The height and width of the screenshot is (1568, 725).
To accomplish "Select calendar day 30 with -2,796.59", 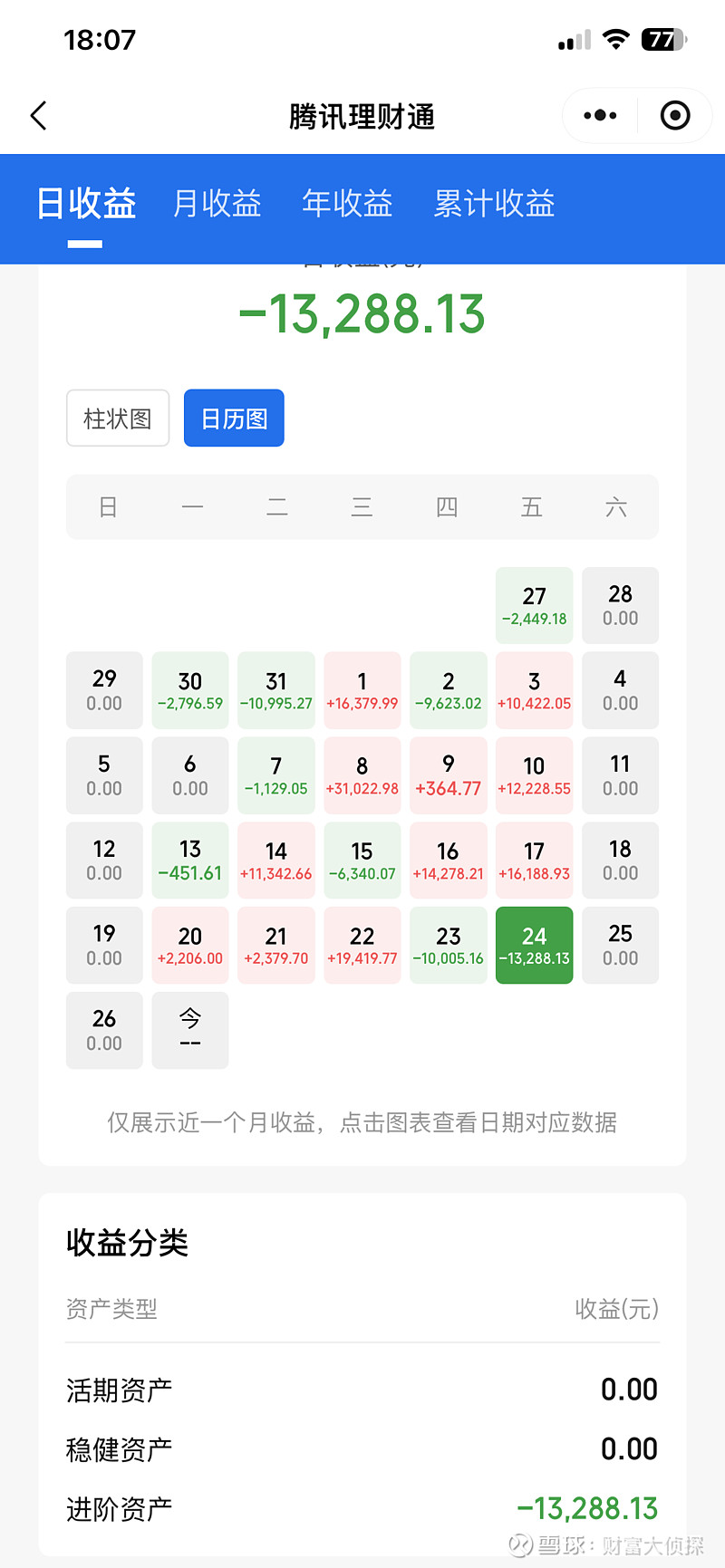I will point(190,690).
